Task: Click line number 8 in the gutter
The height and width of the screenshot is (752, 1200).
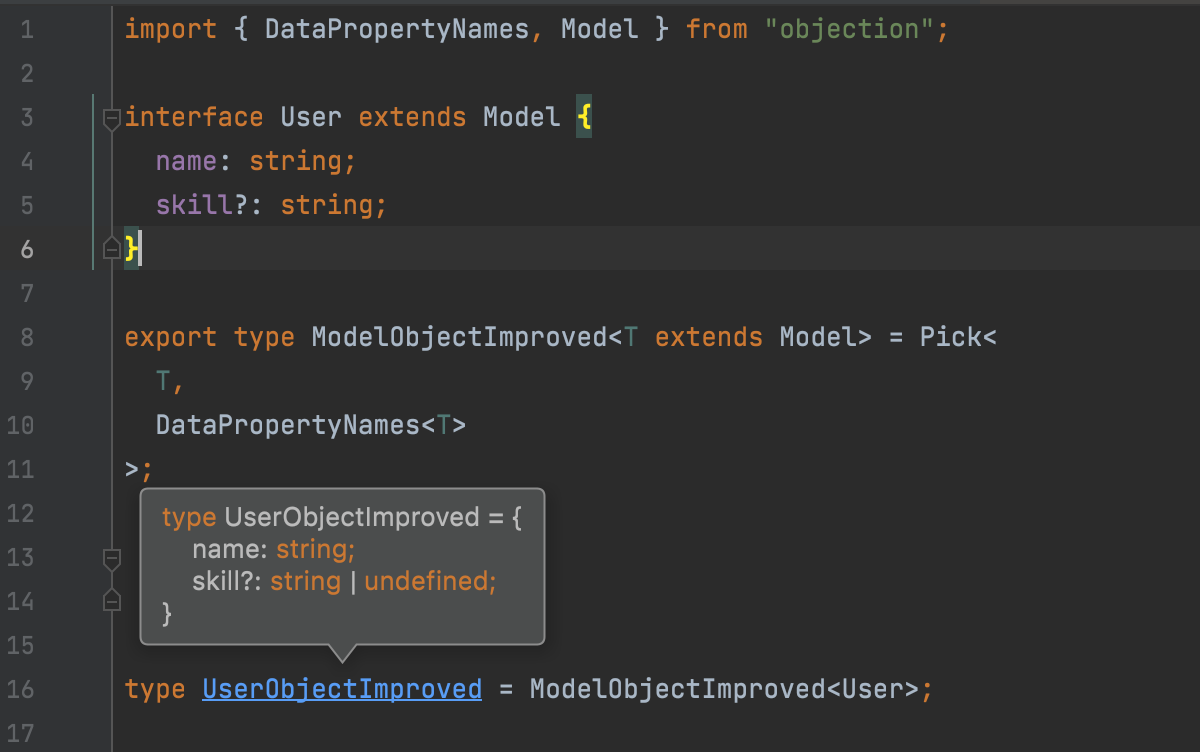Action: (27, 338)
